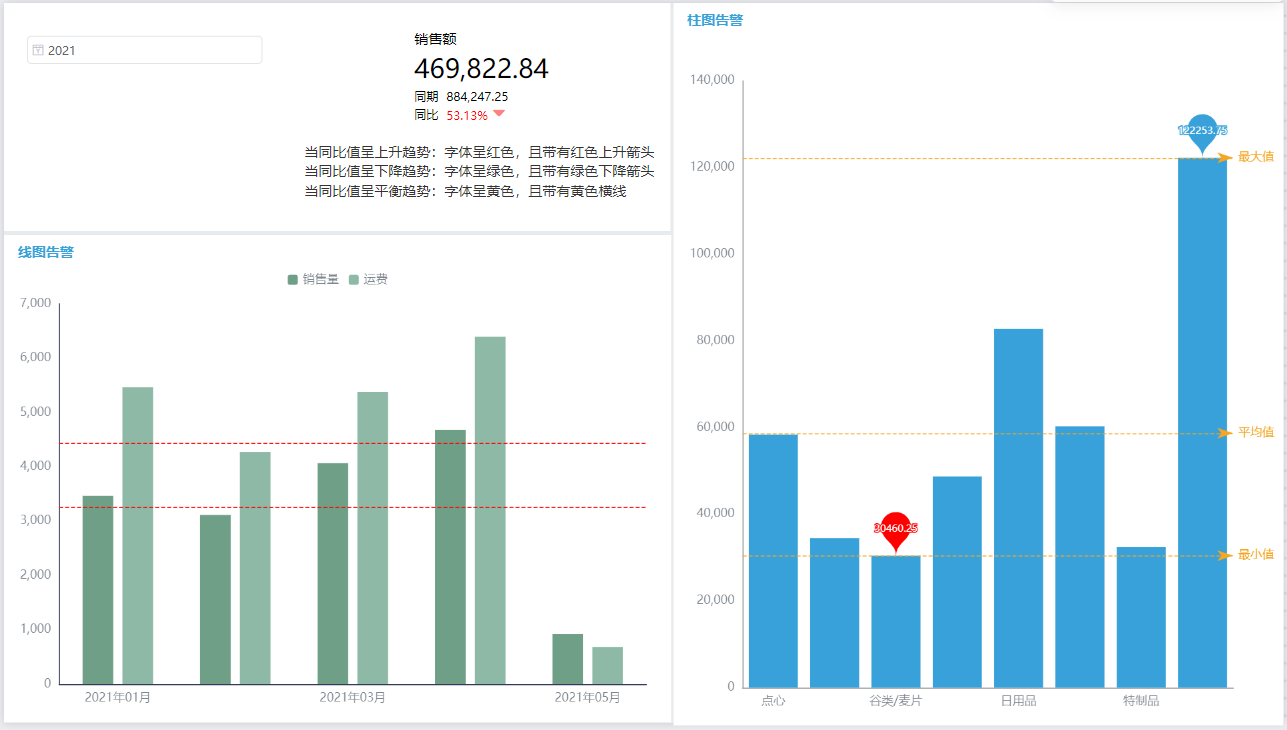Click the tallest light green 运费 bar
The width and height of the screenshot is (1287, 730).
coord(490,510)
